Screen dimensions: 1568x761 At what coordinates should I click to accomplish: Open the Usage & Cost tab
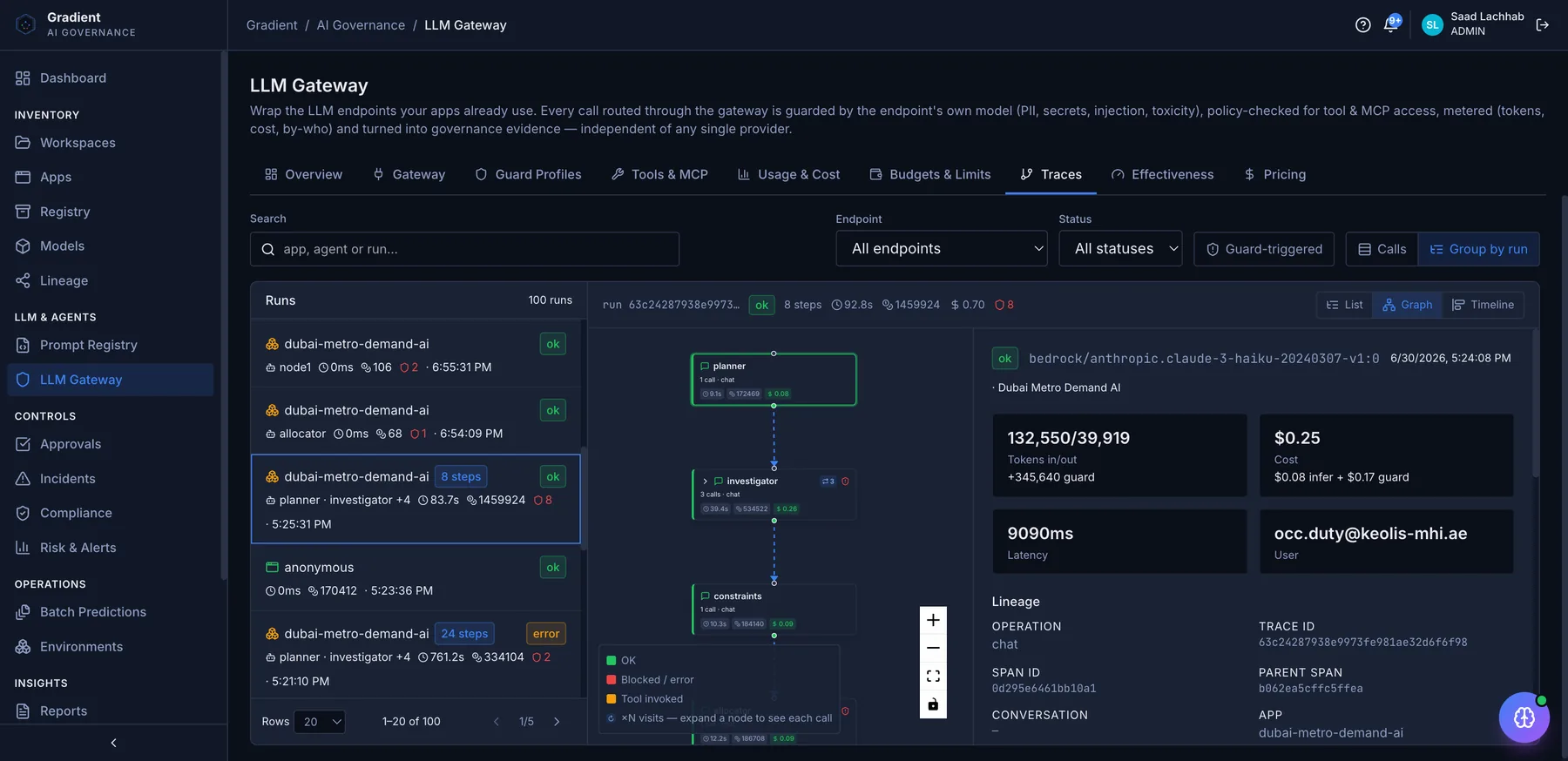[x=789, y=174]
